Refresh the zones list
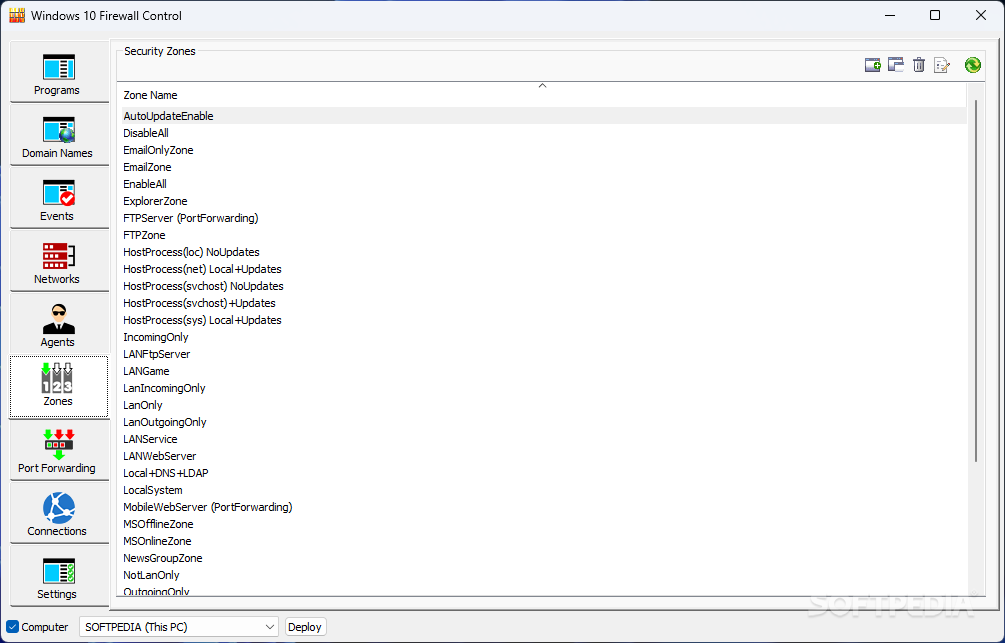Screen dimensions: 1005x643 972,65
